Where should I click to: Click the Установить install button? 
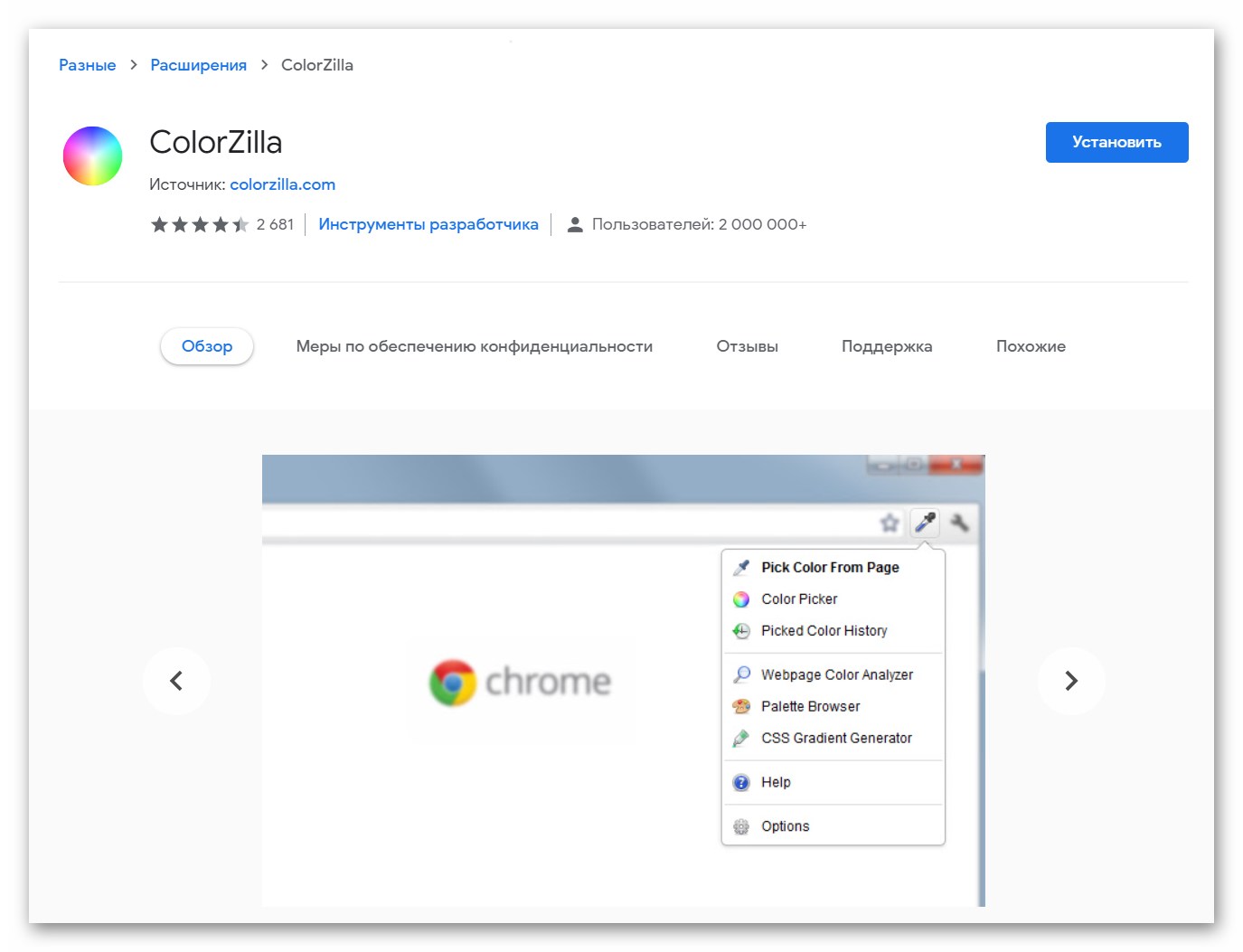[1117, 142]
